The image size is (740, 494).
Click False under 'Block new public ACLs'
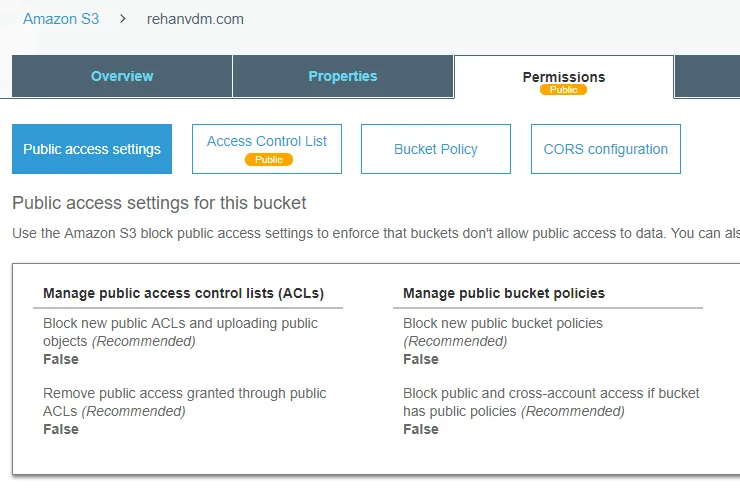[61, 359]
